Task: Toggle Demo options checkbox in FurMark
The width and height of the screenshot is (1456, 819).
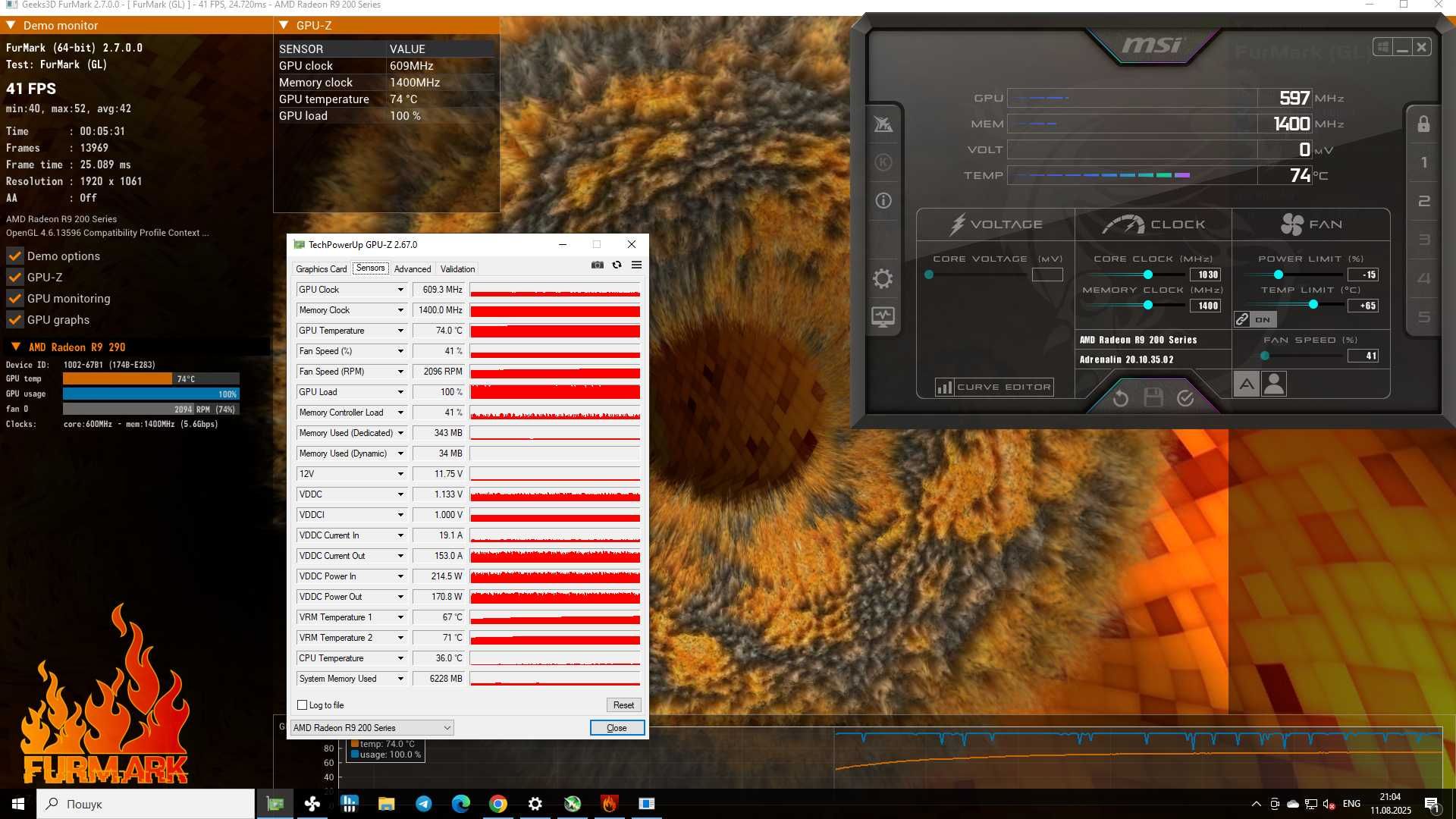Action: [15, 256]
